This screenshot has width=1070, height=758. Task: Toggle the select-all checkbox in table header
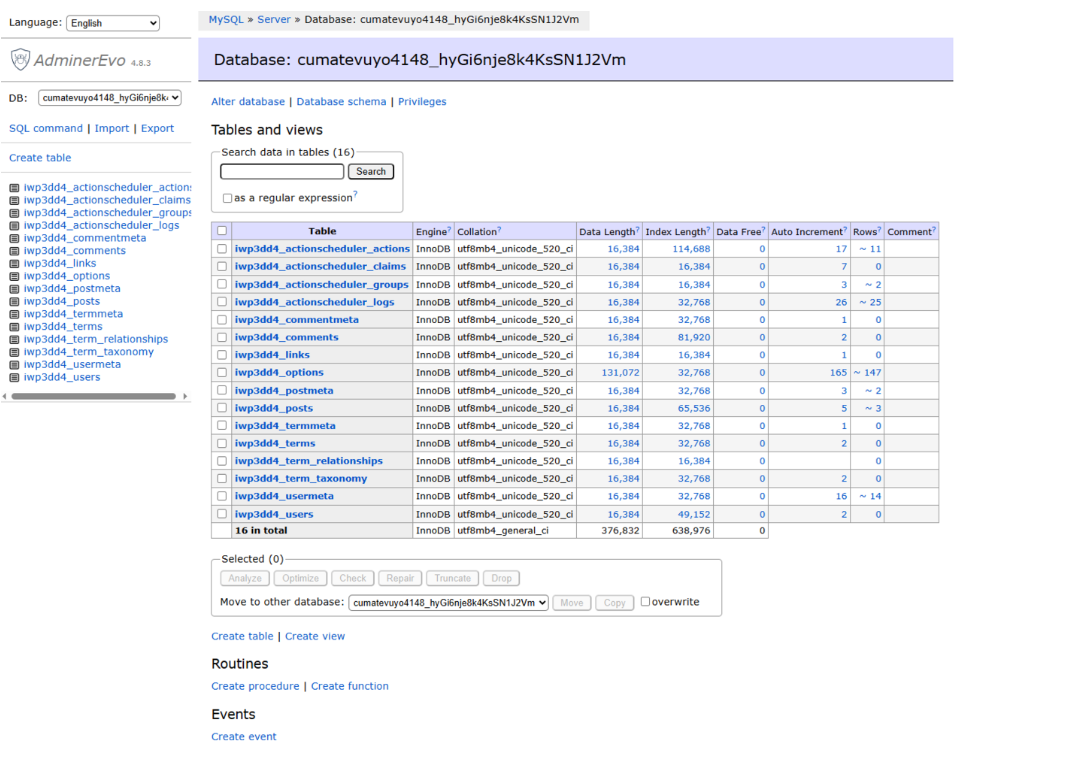(222, 231)
